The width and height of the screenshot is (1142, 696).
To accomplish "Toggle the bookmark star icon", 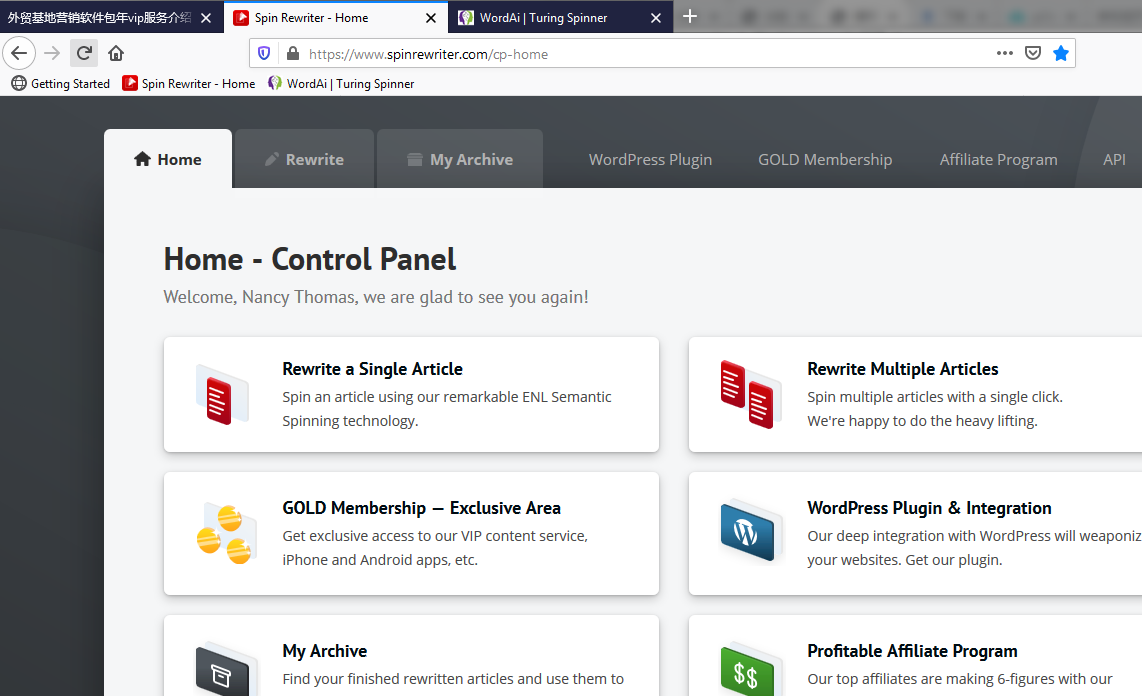I will point(1061,53).
